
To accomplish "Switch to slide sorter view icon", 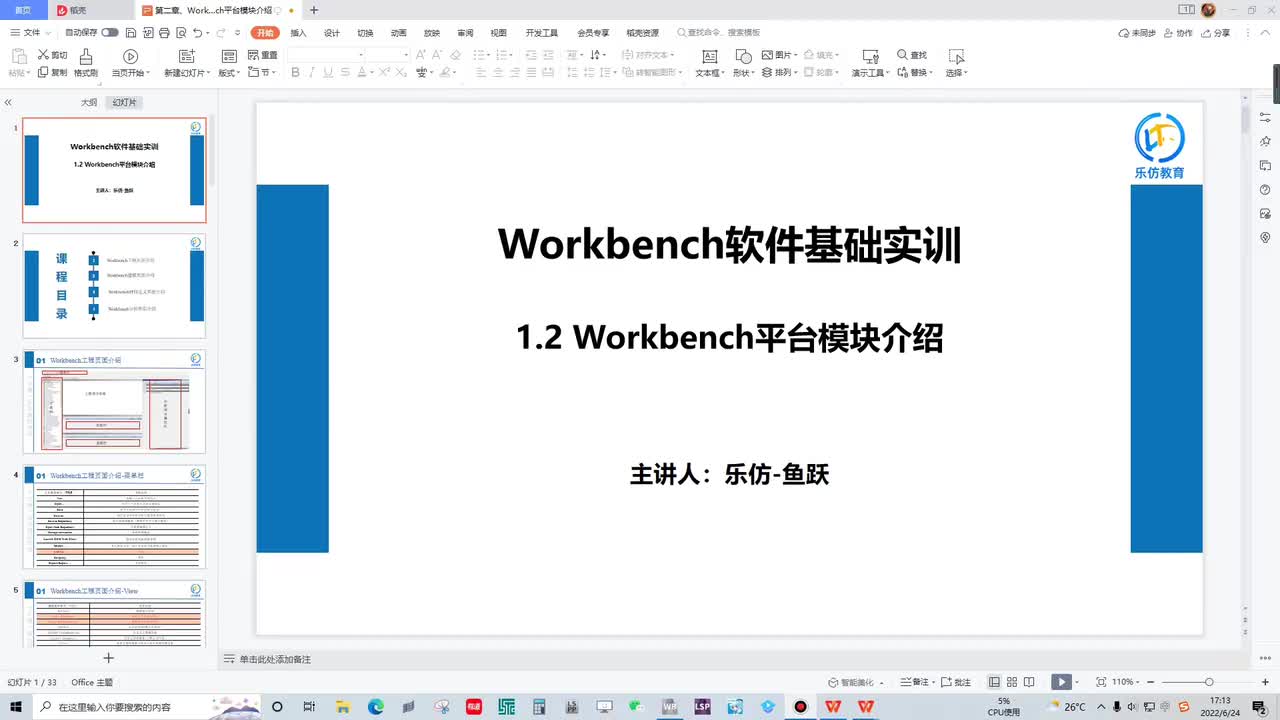I will 1012,682.
